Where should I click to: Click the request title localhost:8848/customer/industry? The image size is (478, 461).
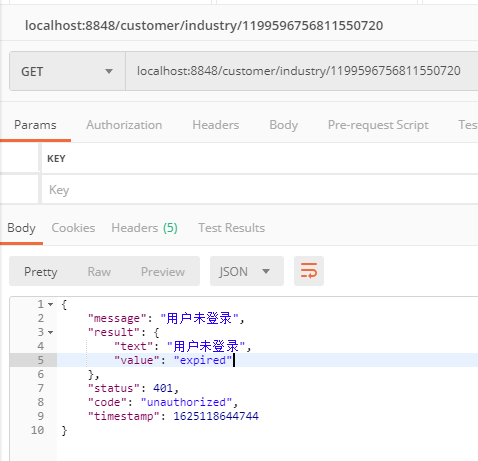204,26
